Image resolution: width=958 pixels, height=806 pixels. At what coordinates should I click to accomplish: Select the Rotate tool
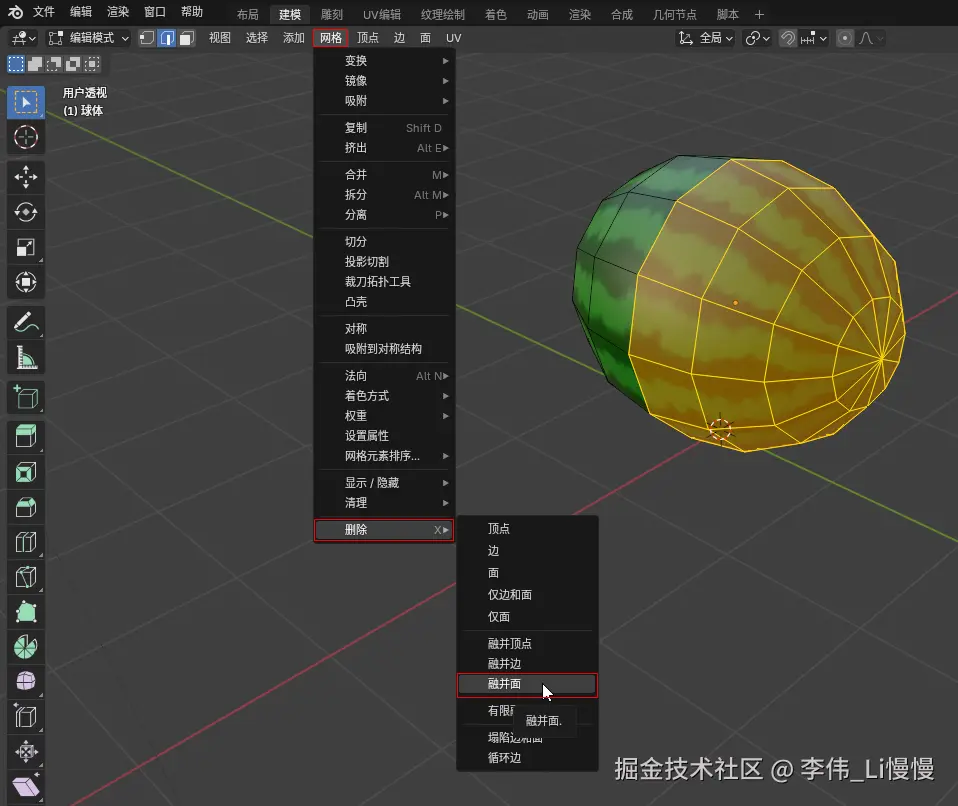(26, 212)
